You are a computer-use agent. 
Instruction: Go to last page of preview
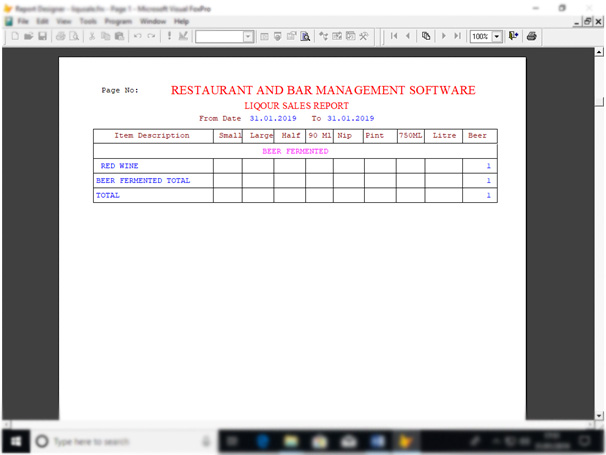pyautogui.click(x=458, y=36)
